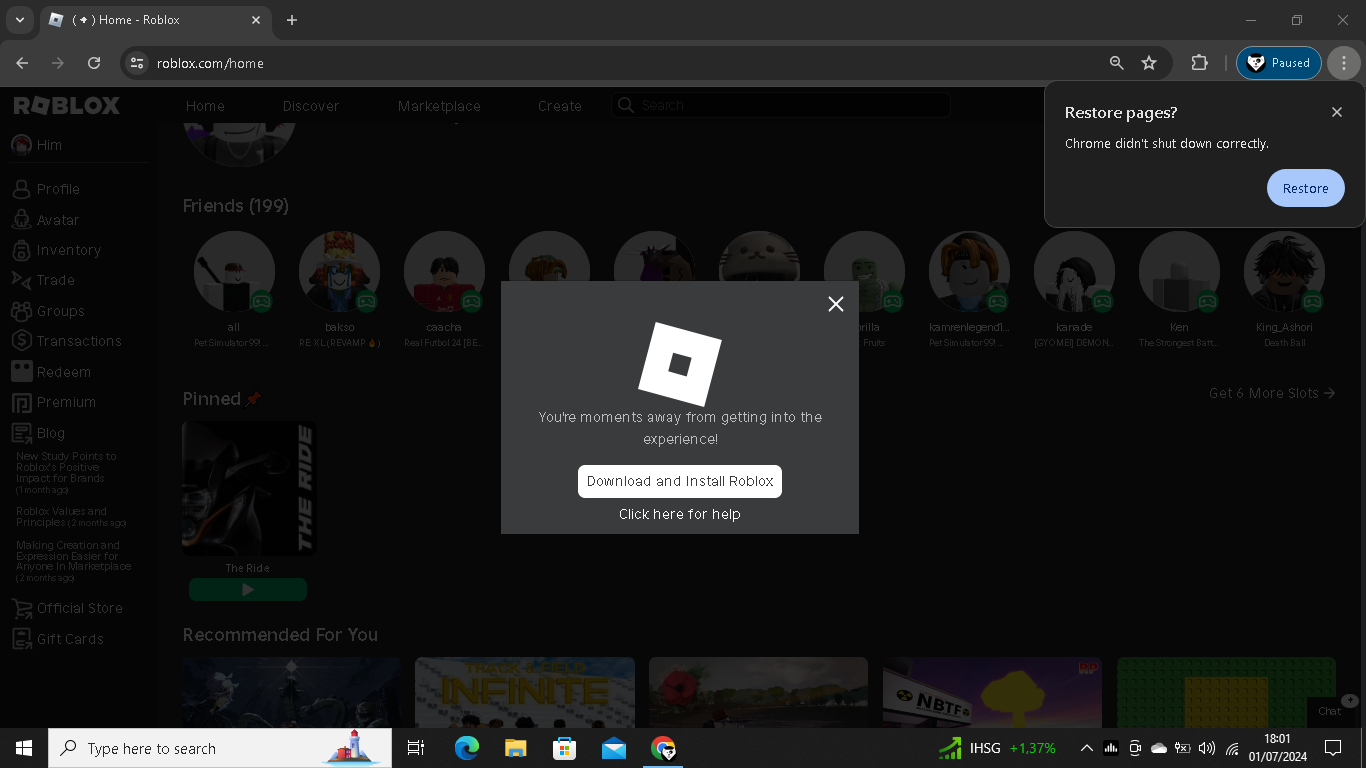This screenshot has width=1366, height=768.
Task: Open a new Chrome tab
Action: point(292,20)
